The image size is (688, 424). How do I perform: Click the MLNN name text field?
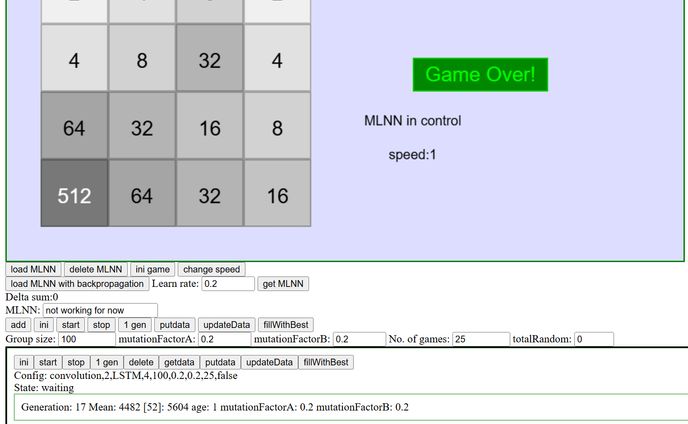tap(99, 311)
